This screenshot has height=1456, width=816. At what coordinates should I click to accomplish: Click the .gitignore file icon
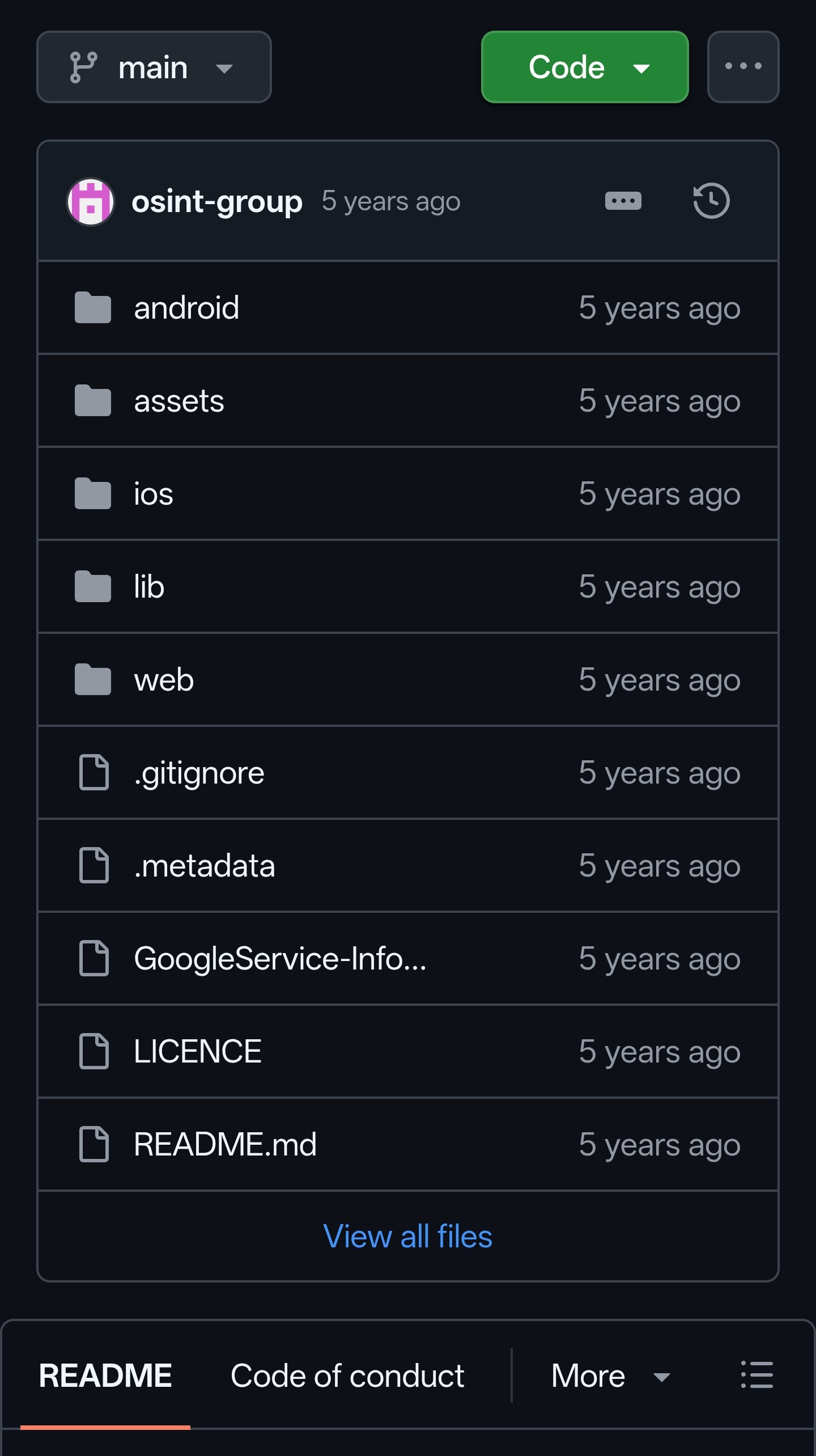tap(93, 772)
